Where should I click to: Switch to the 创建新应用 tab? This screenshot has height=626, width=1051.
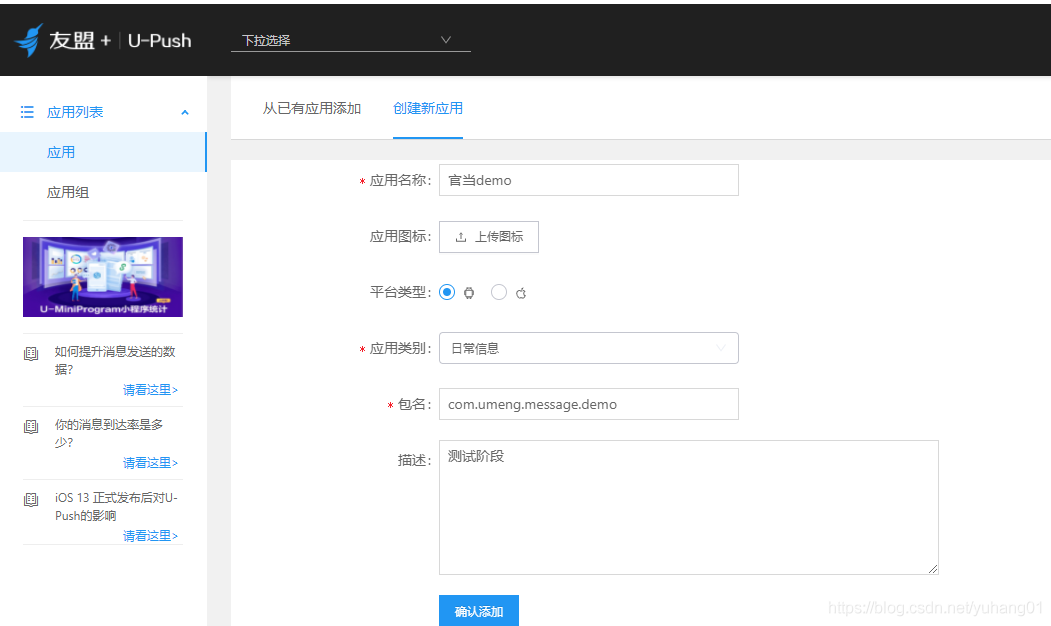(x=428, y=109)
